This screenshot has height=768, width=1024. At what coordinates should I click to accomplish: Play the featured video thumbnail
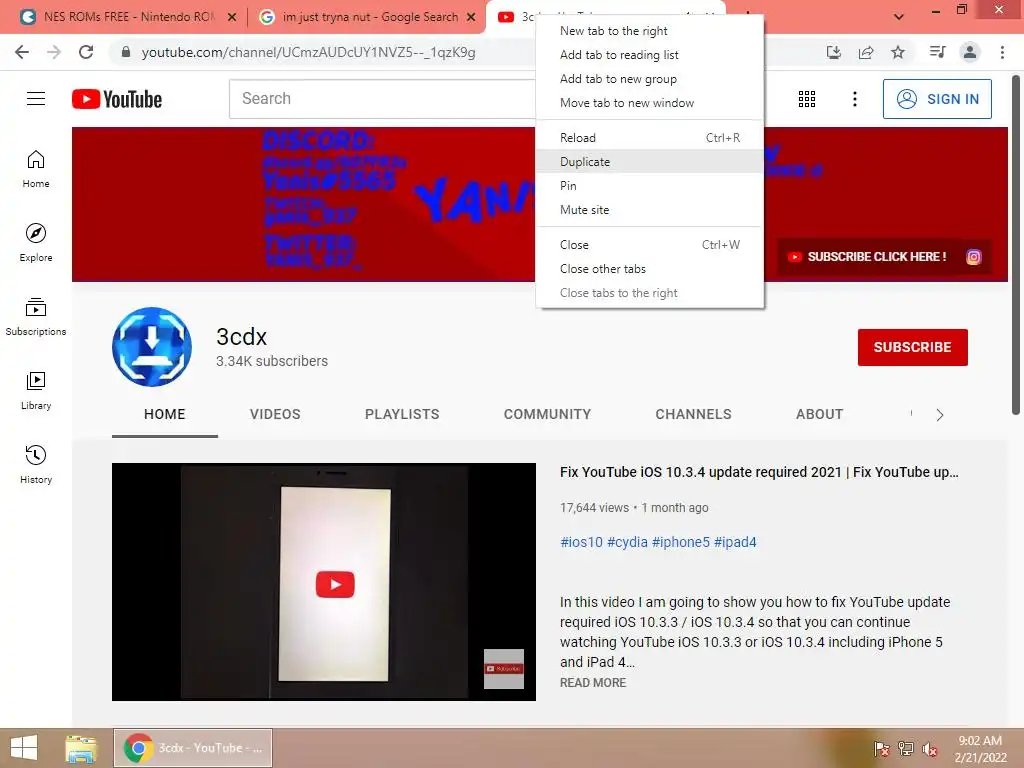[x=324, y=582]
